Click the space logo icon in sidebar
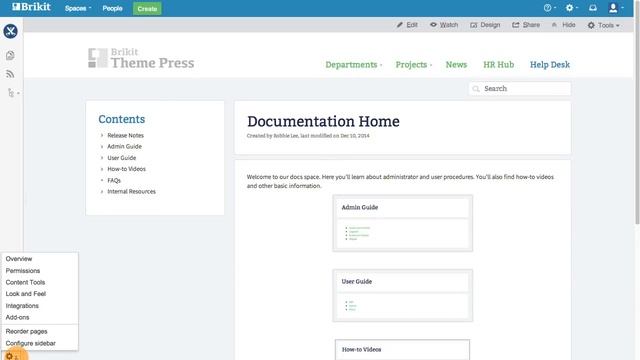Image resolution: width=640 pixels, height=360 pixels. point(10,31)
